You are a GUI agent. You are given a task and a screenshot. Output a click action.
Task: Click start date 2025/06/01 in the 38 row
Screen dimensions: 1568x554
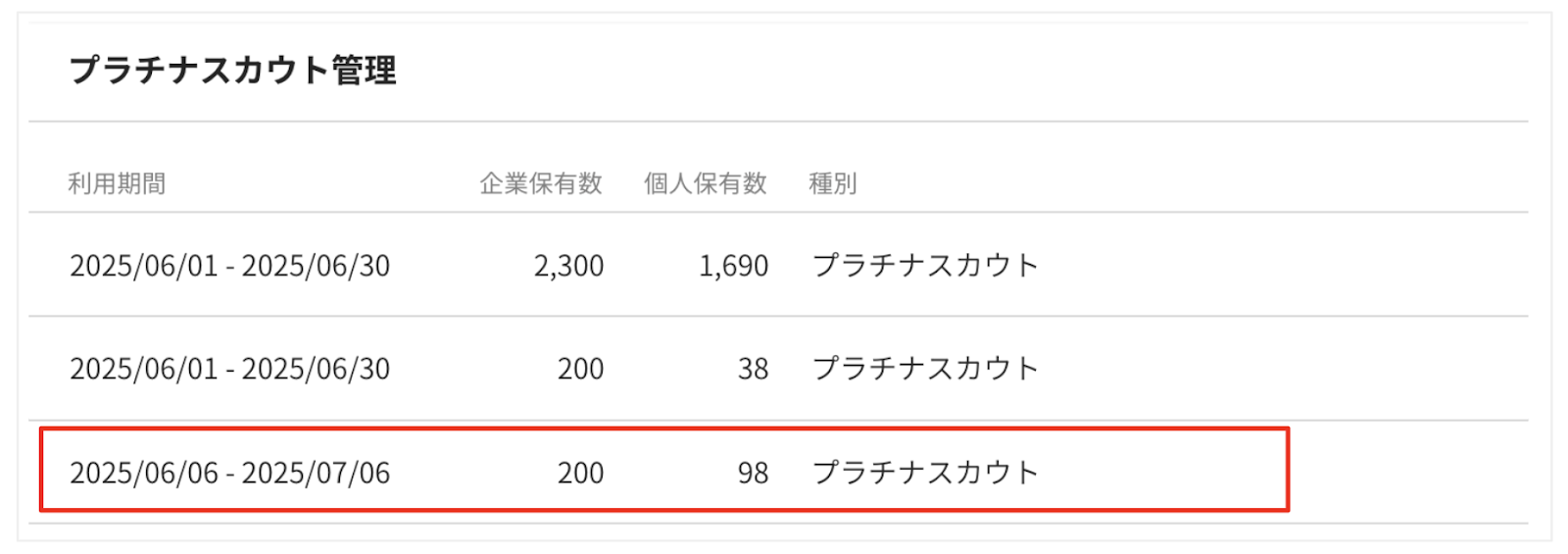(x=143, y=369)
